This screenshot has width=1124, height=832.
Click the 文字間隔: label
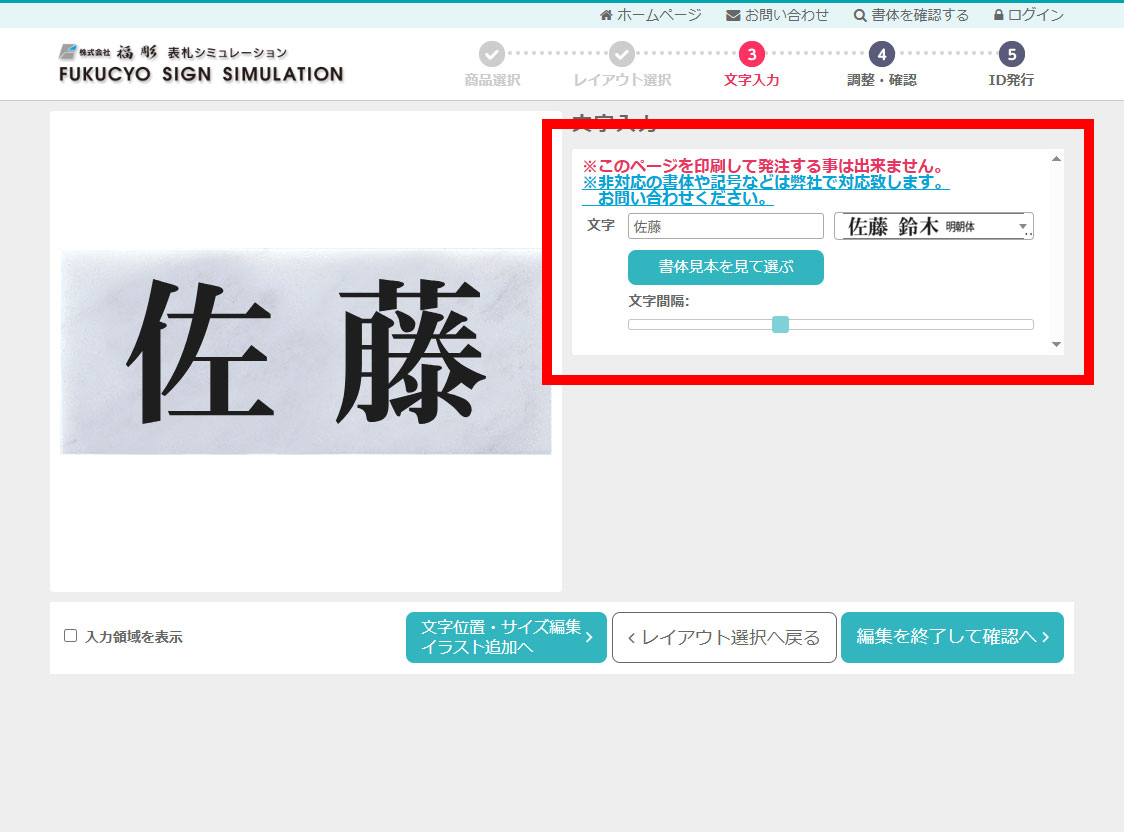point(659,301)
